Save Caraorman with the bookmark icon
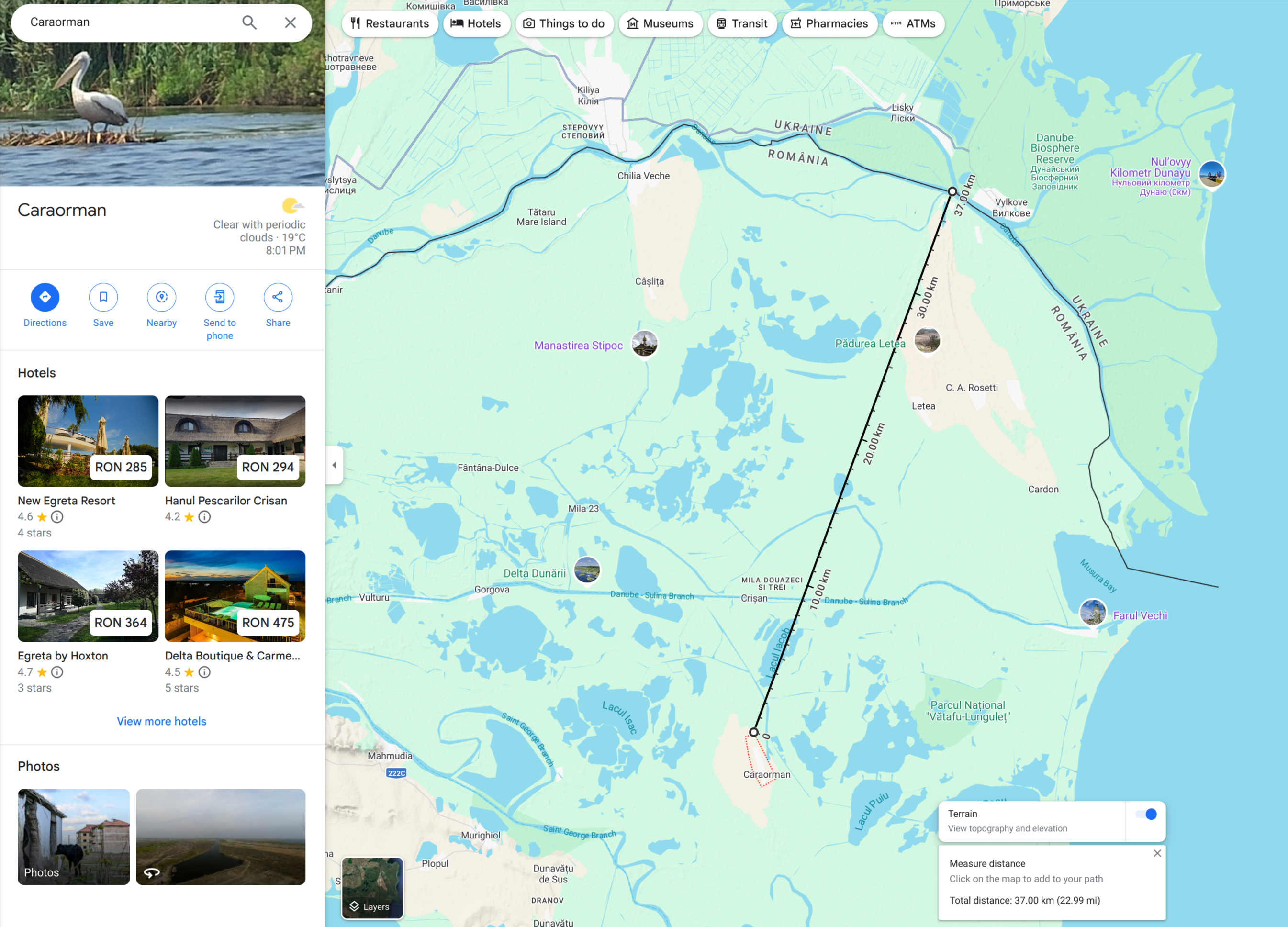The image size is (1288, 927). coord(103,297)
